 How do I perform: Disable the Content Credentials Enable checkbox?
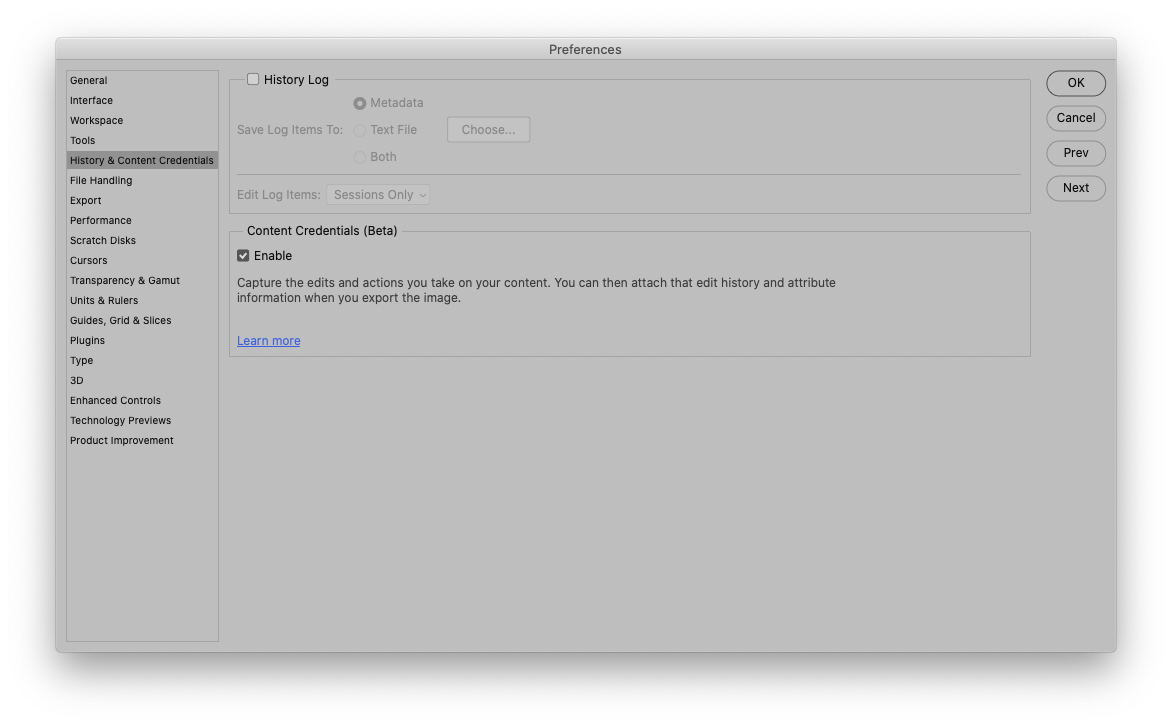[243, 255]
